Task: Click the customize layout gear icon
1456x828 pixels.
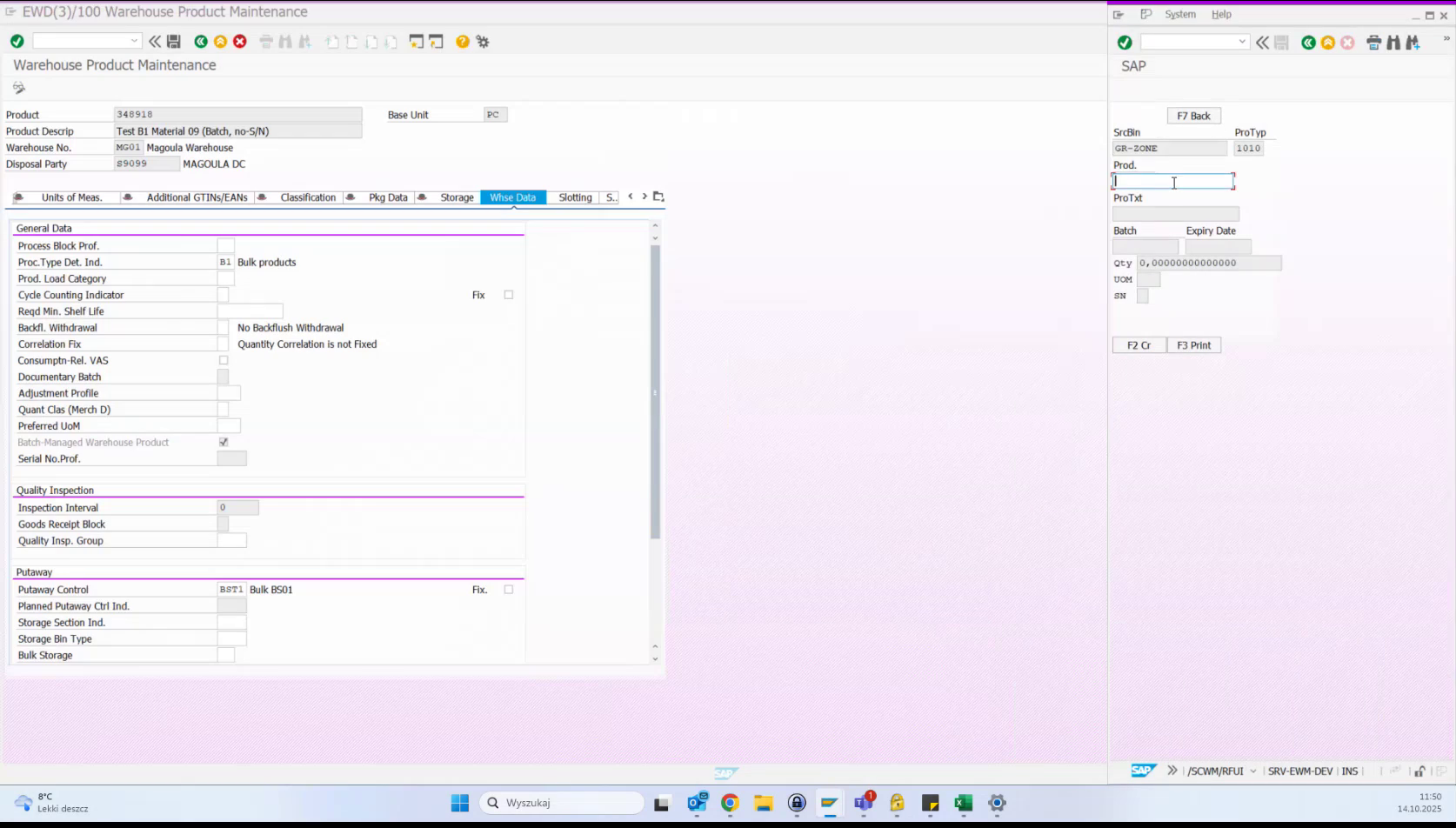Action: [x=483, y=41]
